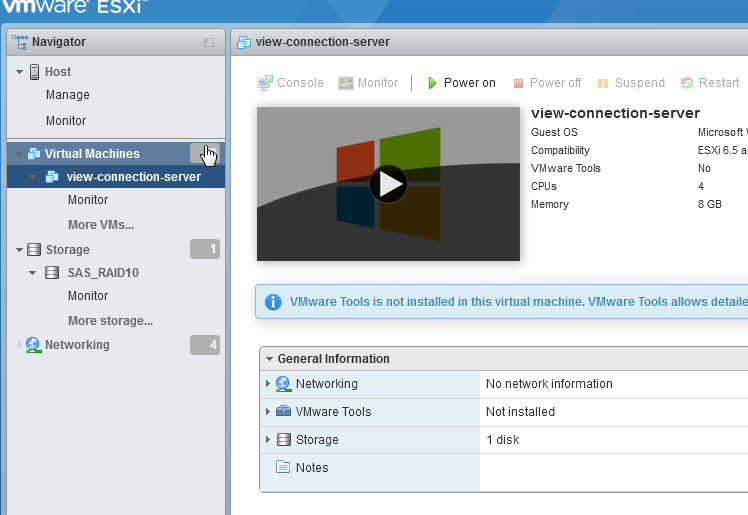The width and height of the screenshot is (748, 515).
Task: Click More VMs... link
Action: (x=101, y=225)
